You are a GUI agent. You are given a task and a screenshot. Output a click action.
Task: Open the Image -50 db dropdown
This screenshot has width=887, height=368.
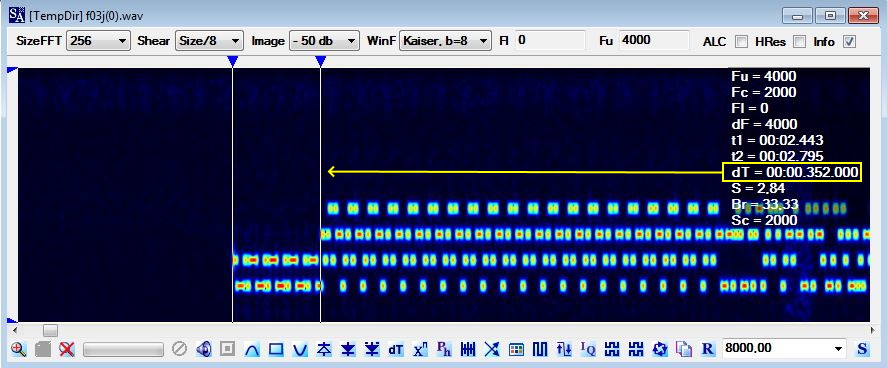coord(324,41)
